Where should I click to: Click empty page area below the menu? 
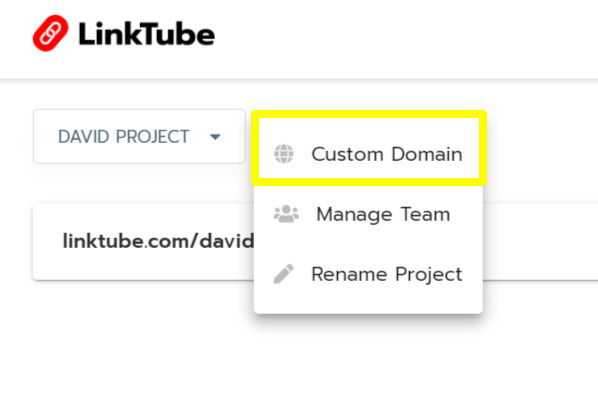pyautogui.click(x=368, y=360)
